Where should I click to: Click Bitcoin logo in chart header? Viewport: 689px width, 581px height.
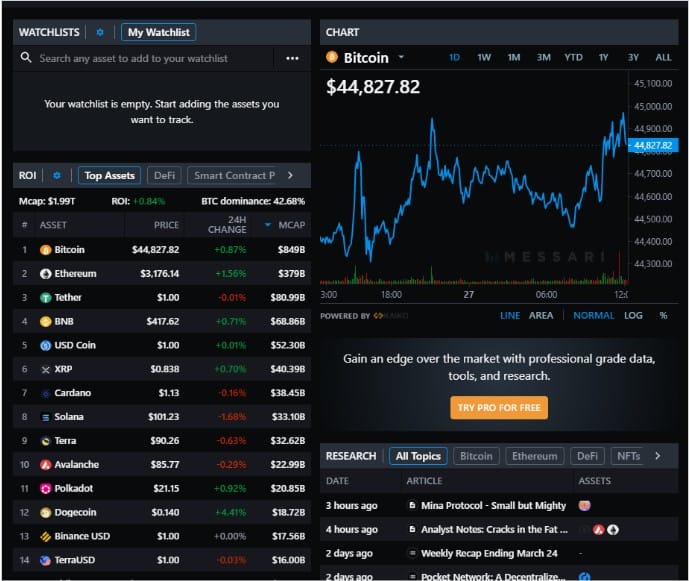tap(332, 57)
